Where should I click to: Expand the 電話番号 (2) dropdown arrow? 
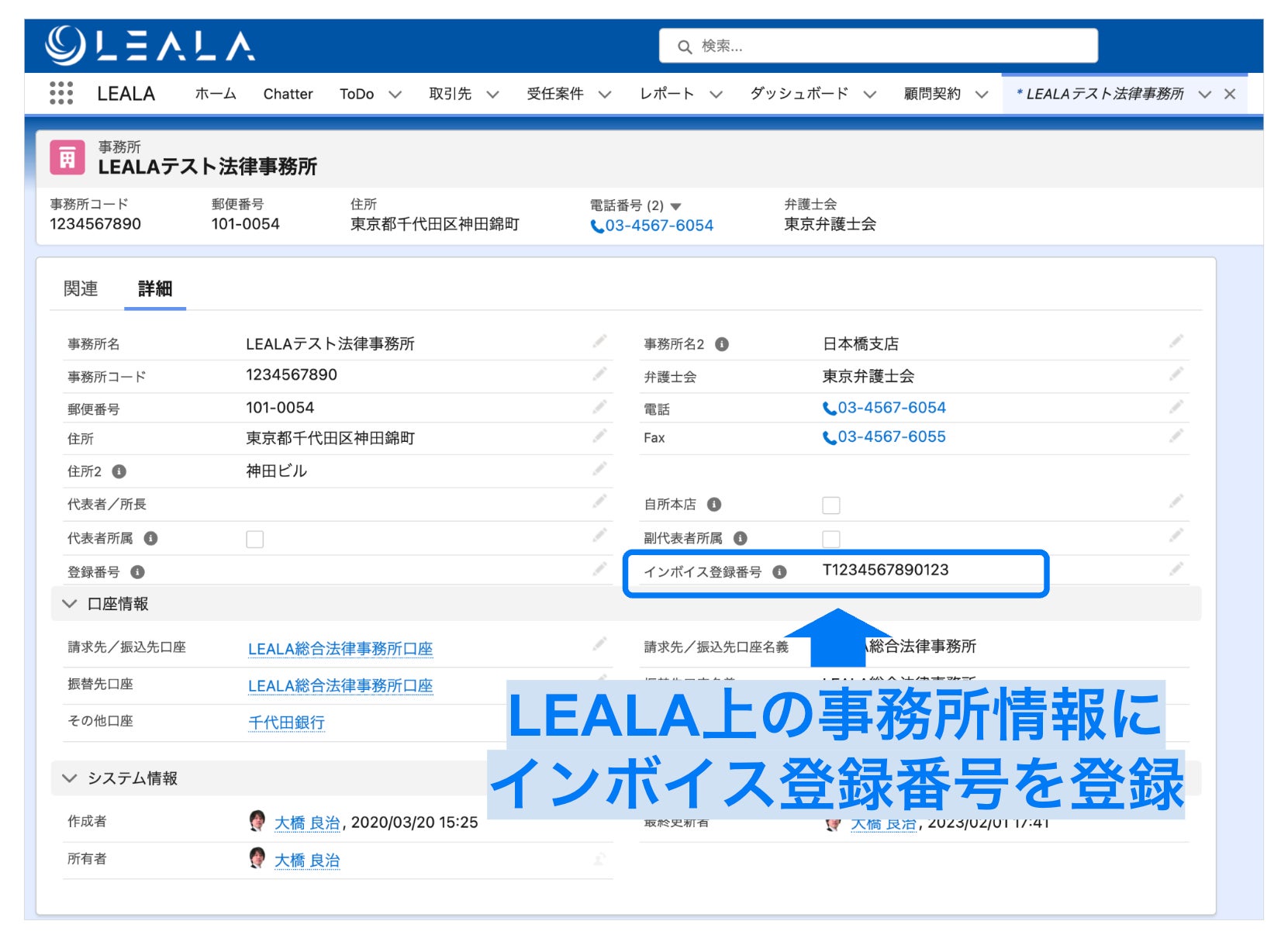pos(676,206)
